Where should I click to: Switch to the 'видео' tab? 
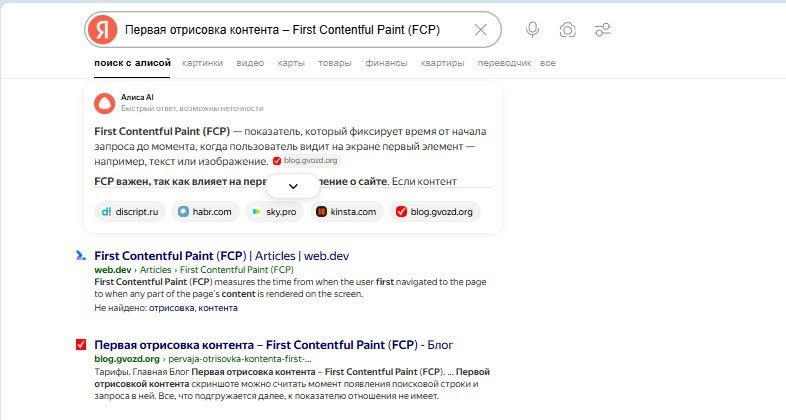pyautogui.click(x=250, y=63)
